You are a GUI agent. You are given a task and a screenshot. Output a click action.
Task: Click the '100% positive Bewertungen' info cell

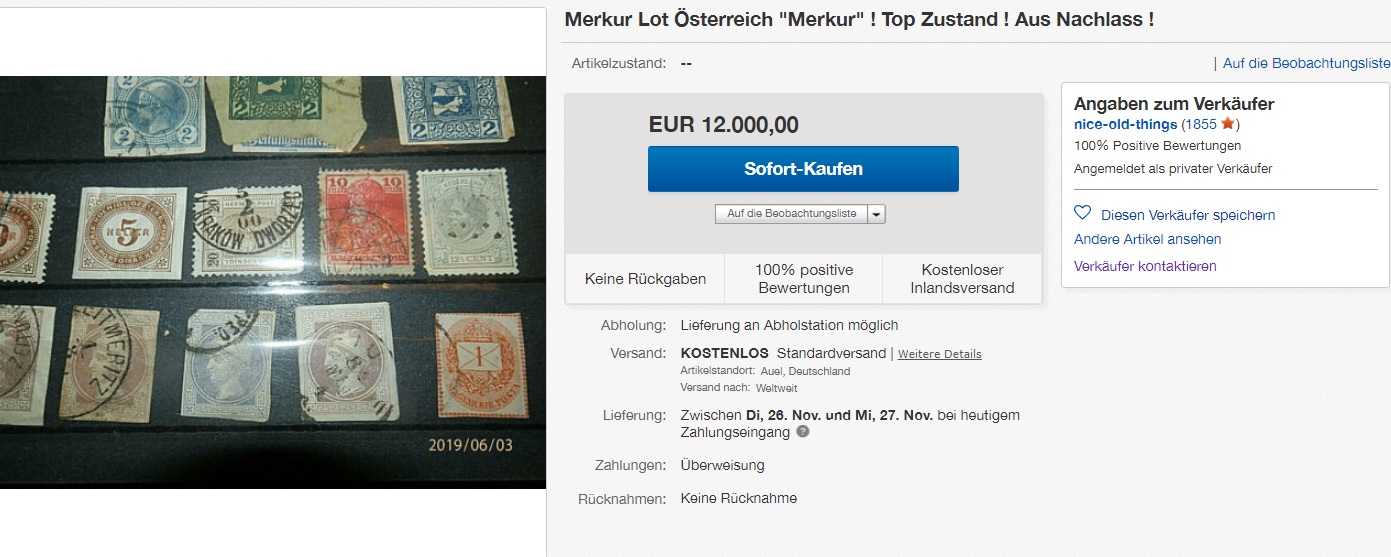point(804,279)
